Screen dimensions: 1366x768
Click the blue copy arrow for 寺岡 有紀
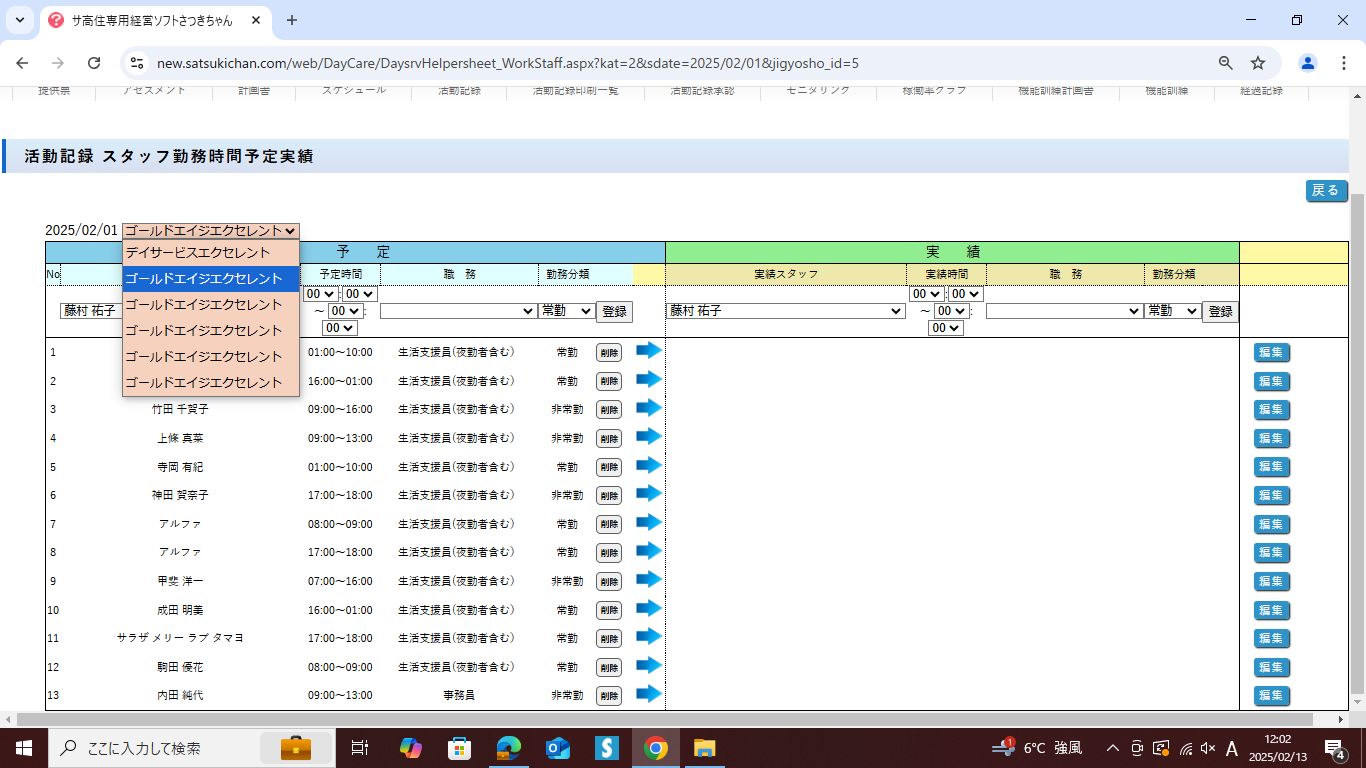point(649,466)
